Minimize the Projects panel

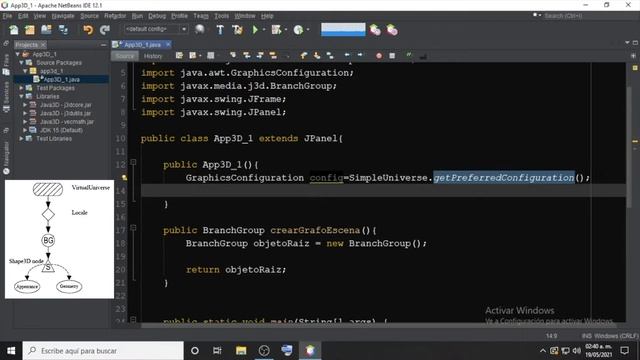103,44
